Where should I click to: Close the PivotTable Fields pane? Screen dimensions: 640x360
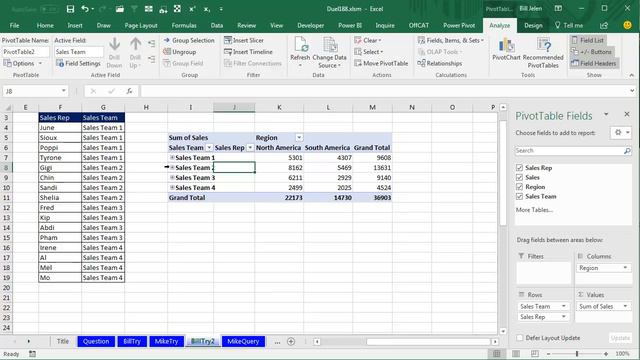pyautogui.click(x=627, y=115)
